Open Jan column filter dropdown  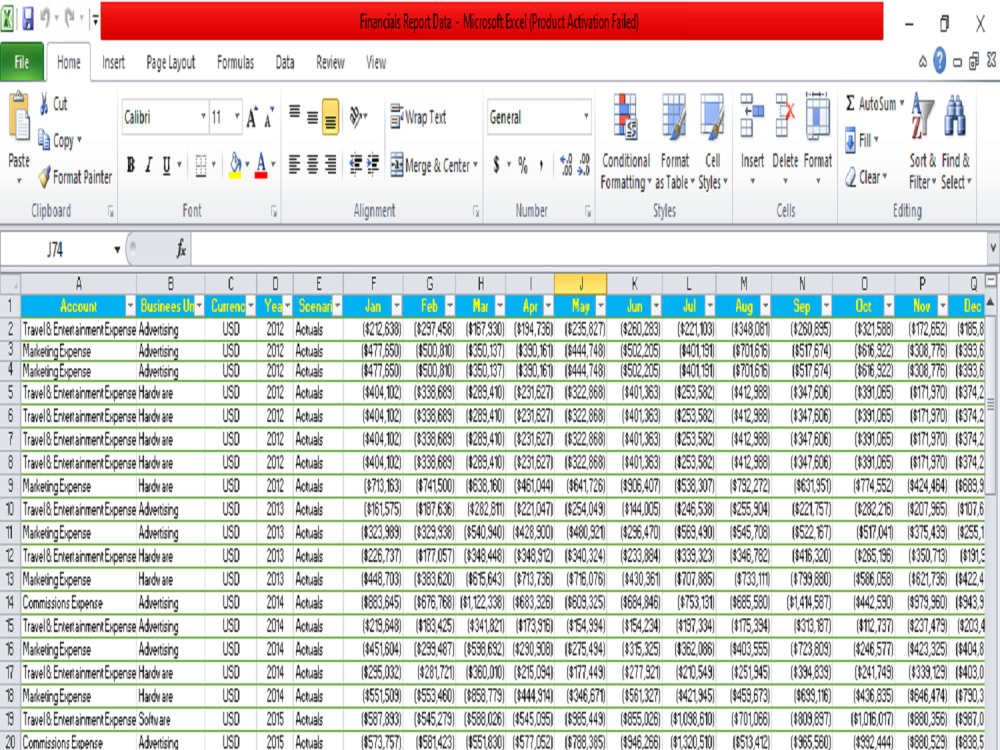click(396, 307)
